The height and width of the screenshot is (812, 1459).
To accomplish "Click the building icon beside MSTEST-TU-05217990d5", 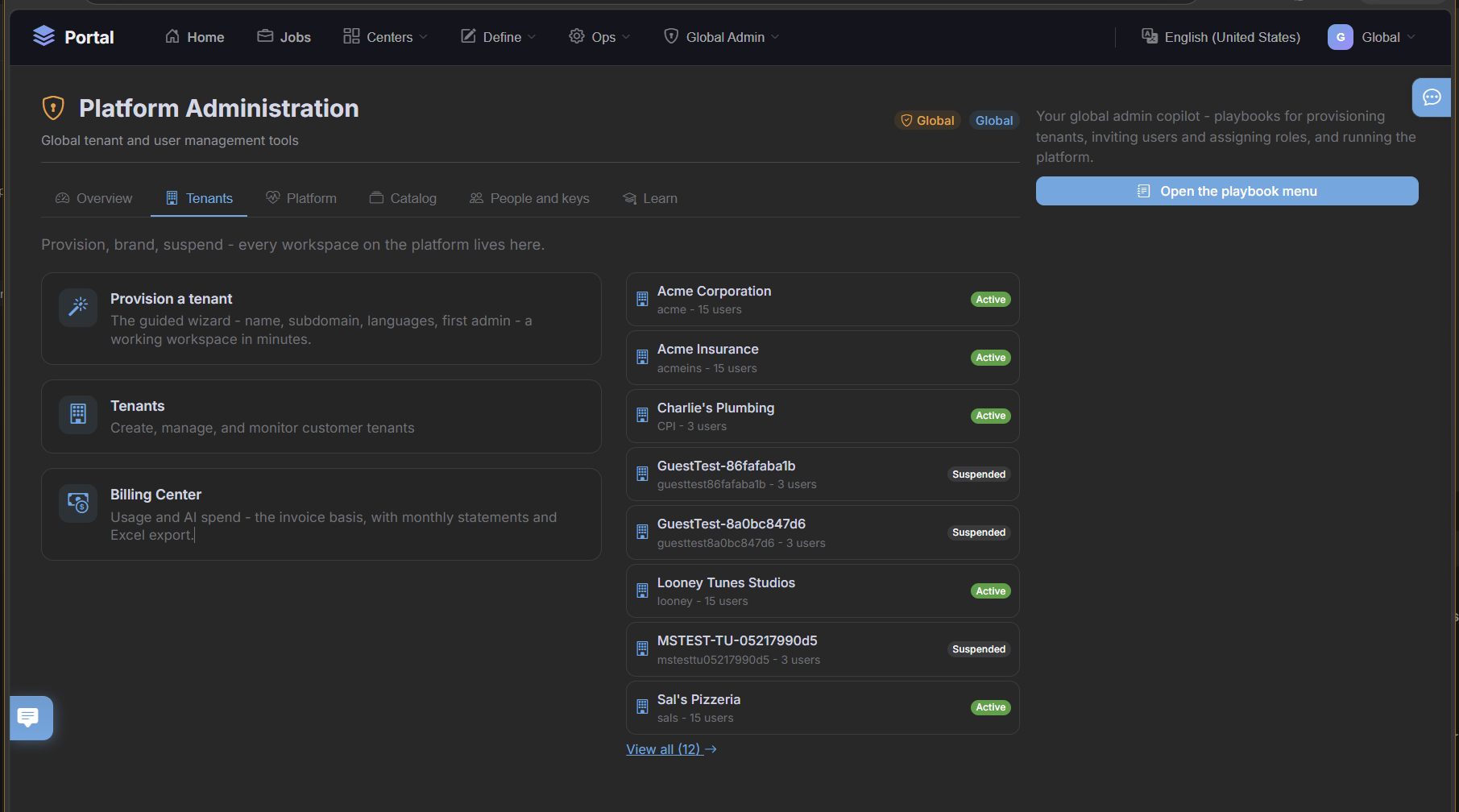I will click(642, 648).
